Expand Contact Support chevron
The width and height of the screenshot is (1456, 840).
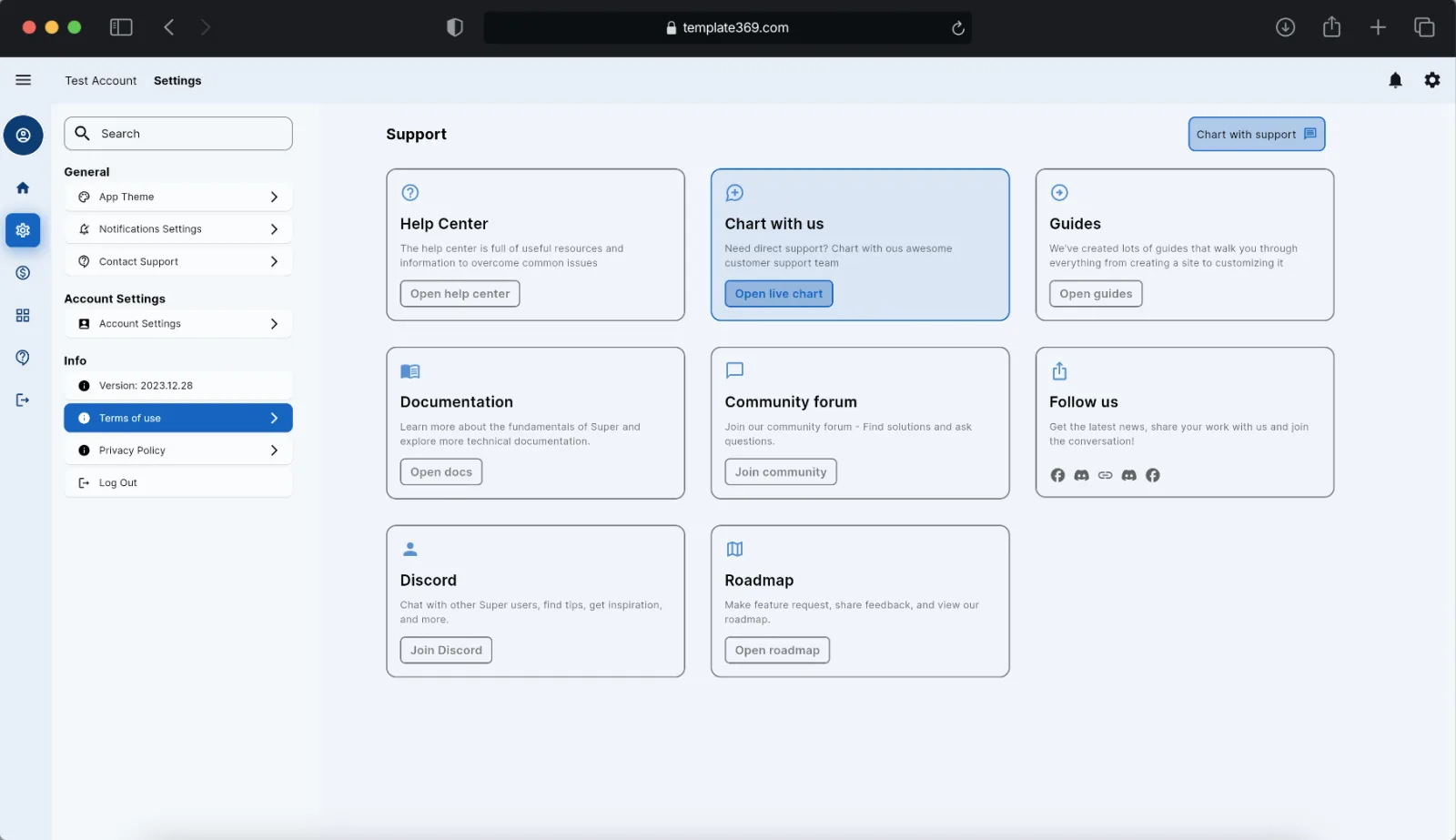point(274,261)
